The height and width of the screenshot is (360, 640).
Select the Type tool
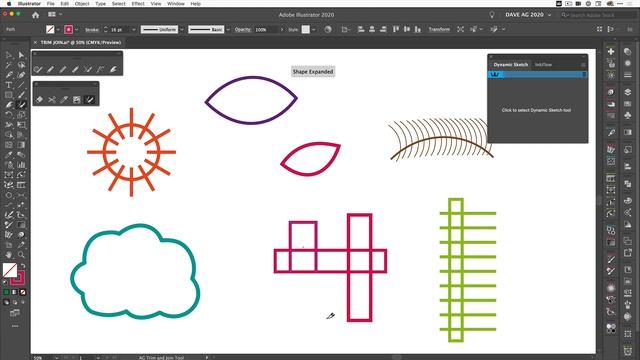(9, 85)
